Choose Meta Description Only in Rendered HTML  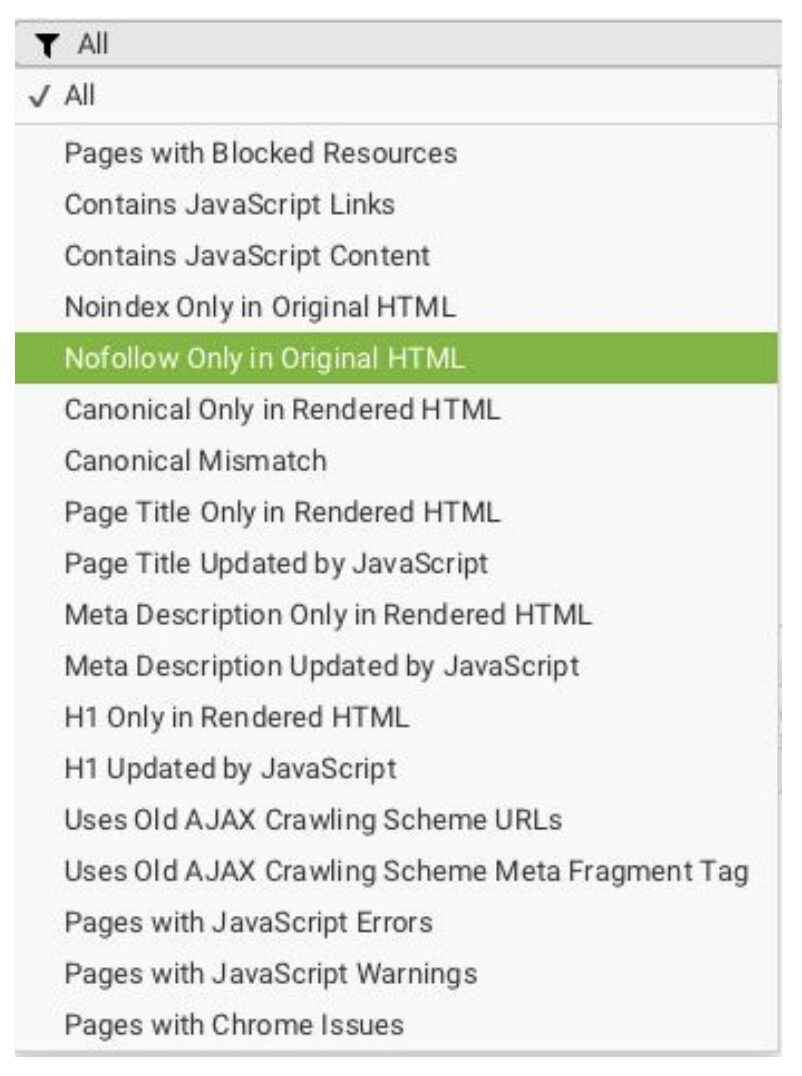pos(397,614)
